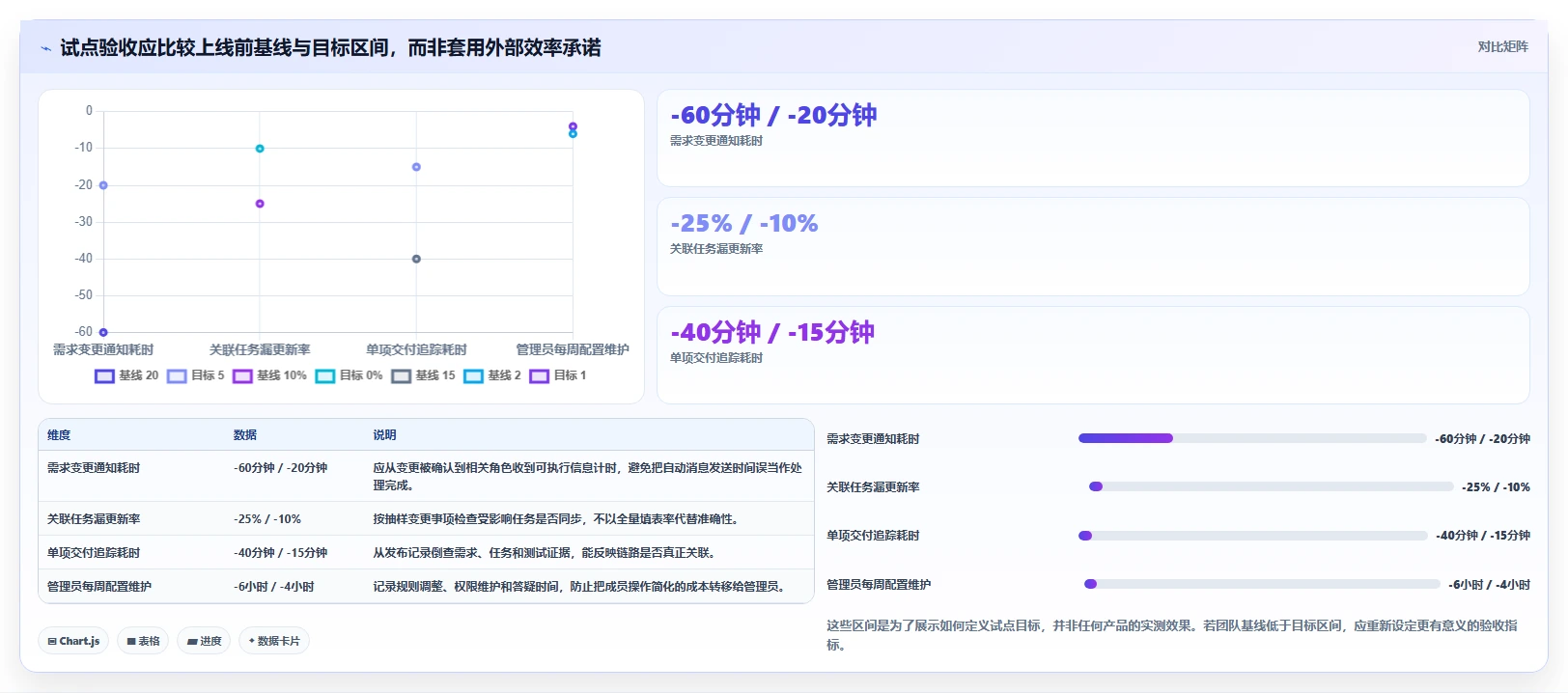Click the 关联任务漏更新率 progress bar
The width and height of the screenshot is (1568, 693).
(x=1271, y=486)
